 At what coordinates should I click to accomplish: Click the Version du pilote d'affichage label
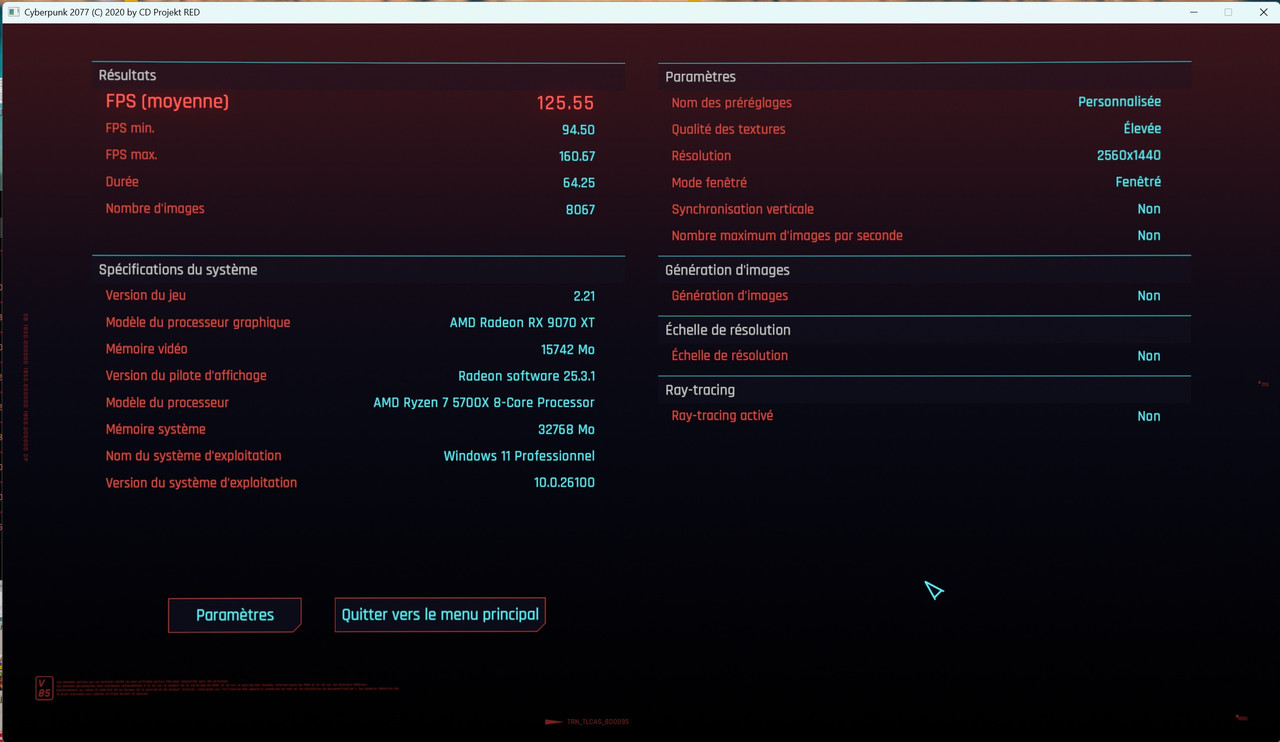tap(186, 376)
